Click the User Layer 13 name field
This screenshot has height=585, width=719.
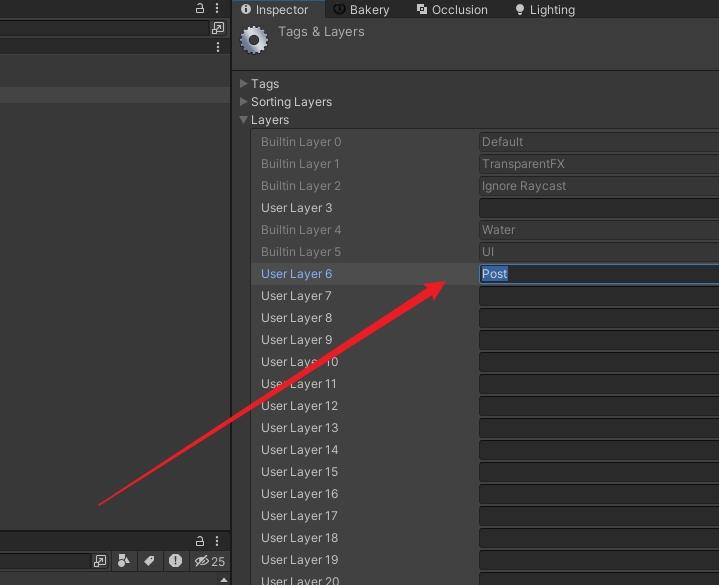pyautogui.click(x=599, y=428)
